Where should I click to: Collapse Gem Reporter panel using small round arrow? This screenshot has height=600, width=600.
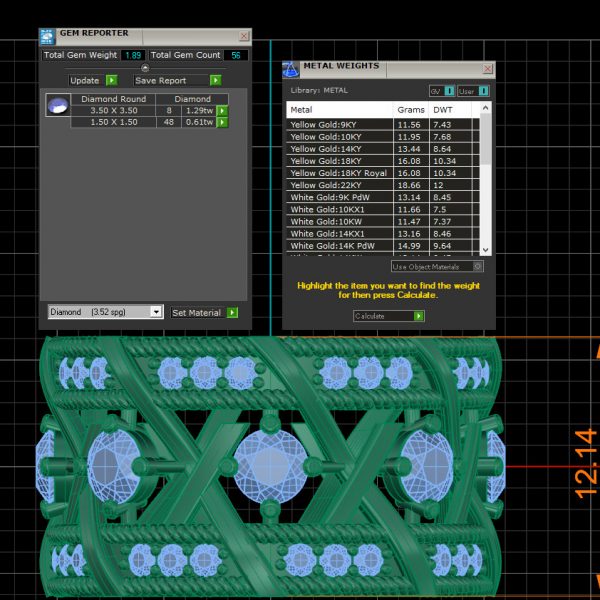click(145, 68)
